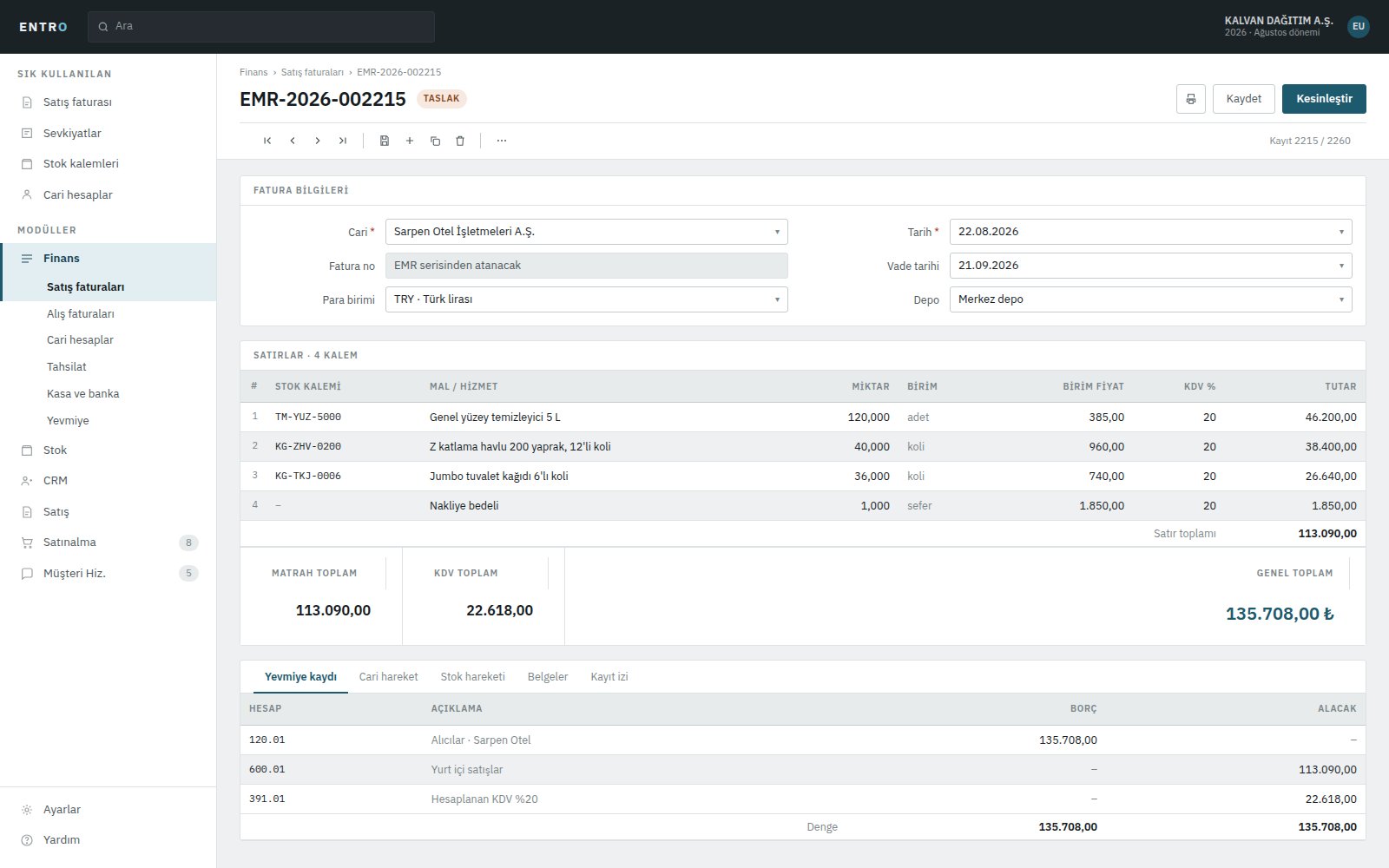The image size is (1389, 868).
Task: Click the Fatura no field
Action: pyautogui.click(x=587, y=266)
